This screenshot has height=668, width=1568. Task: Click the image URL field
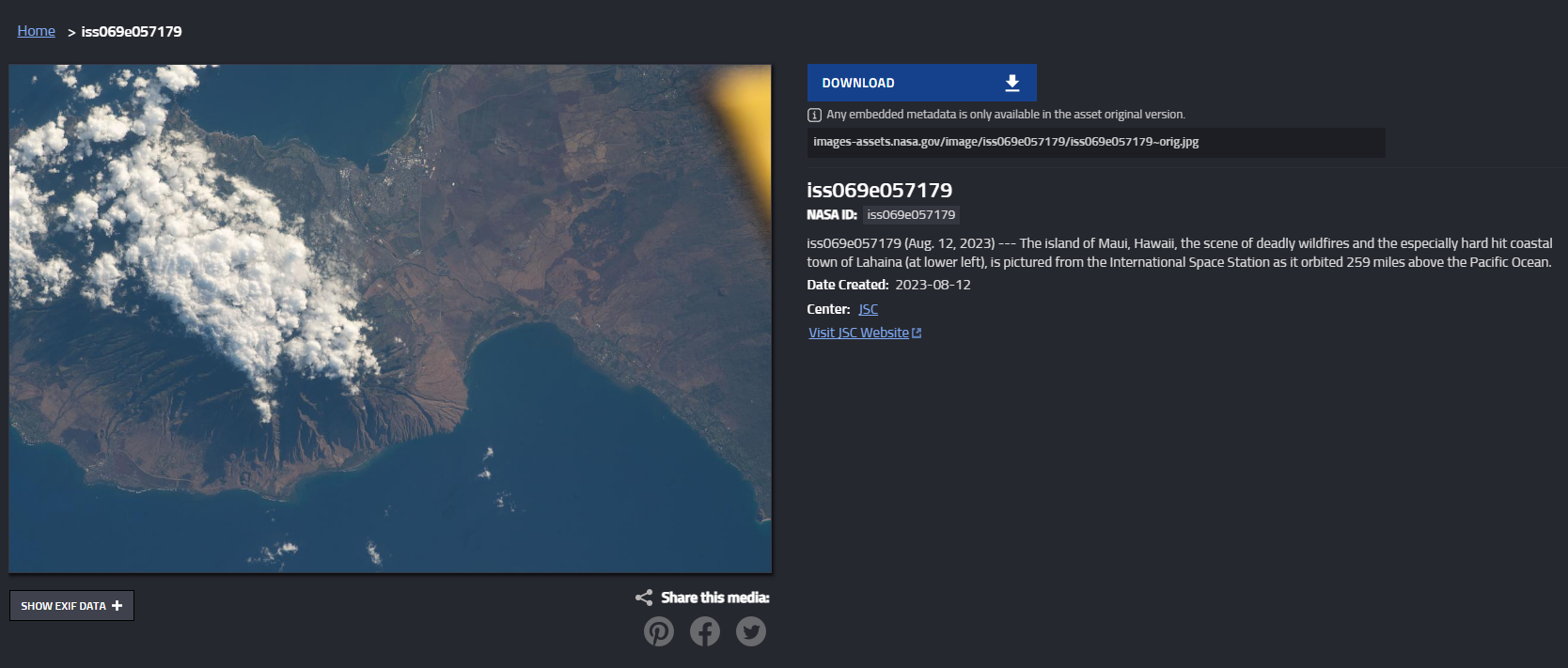coord(1096,142)
